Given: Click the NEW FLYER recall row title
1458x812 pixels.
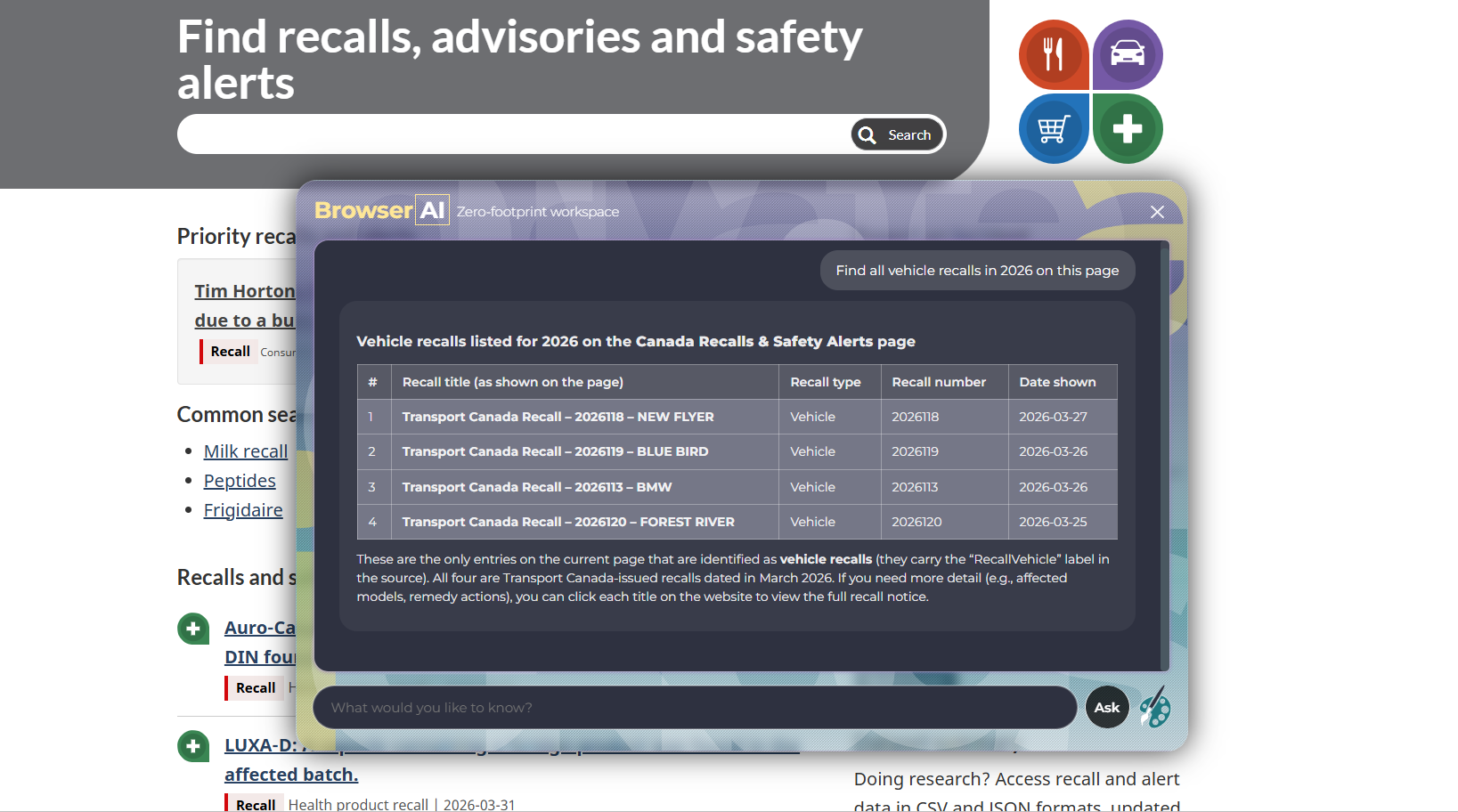Looking at the screenshot, I should (x=558, y=417).
